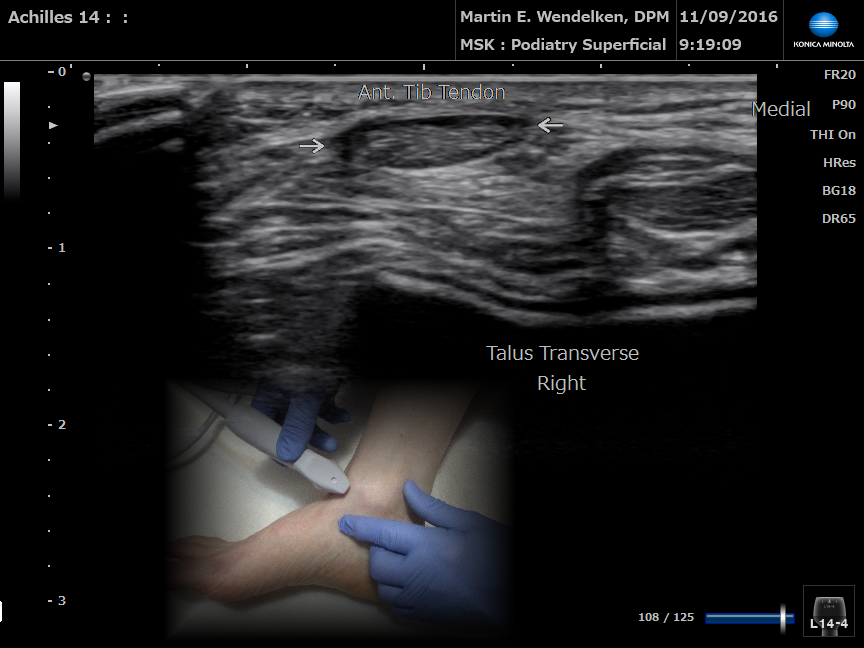Select the L14-4 probe icon
The image size is (864, 648).
coord(829,611)
